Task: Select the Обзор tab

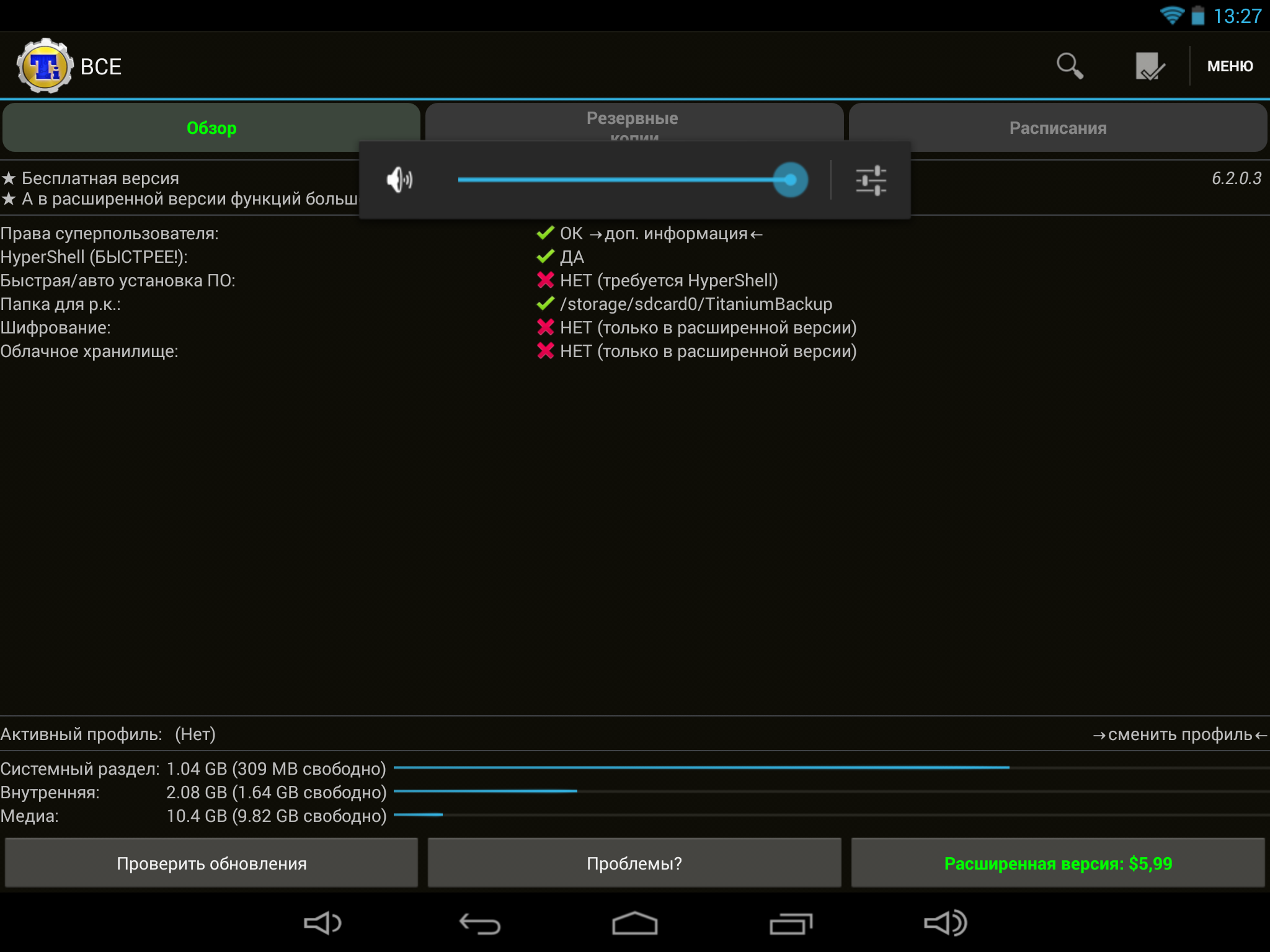Action: point(211,128)
